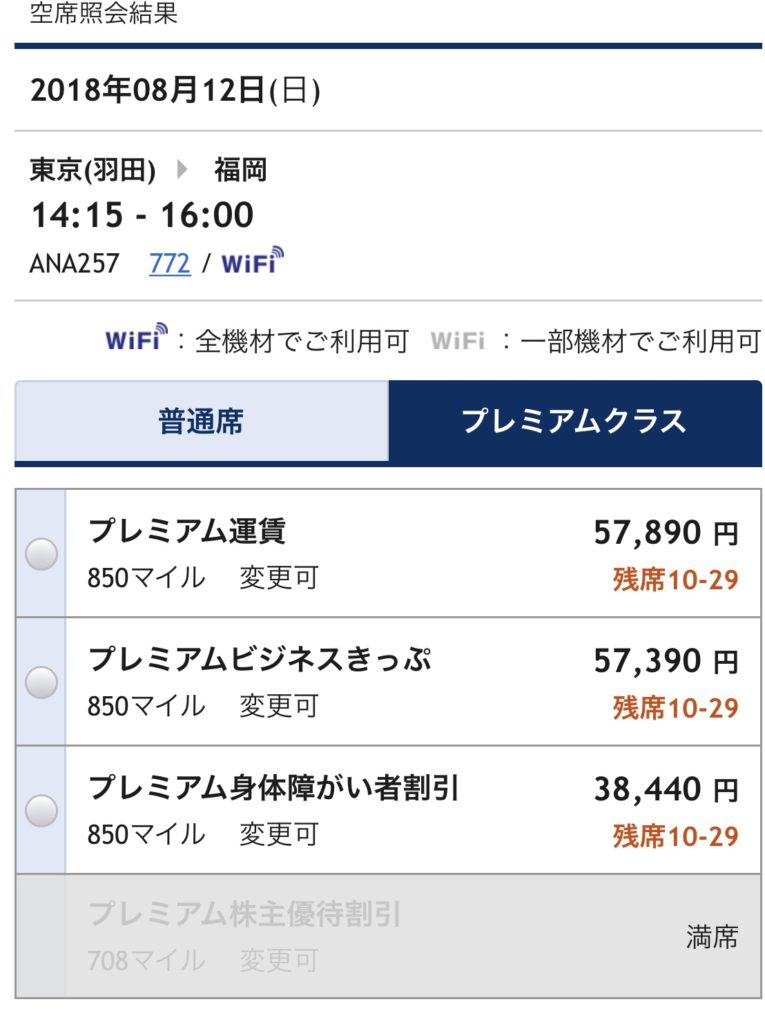Click the 38,440 円 fare price
Screen dimensions: 765x1024
click(666, 790)
